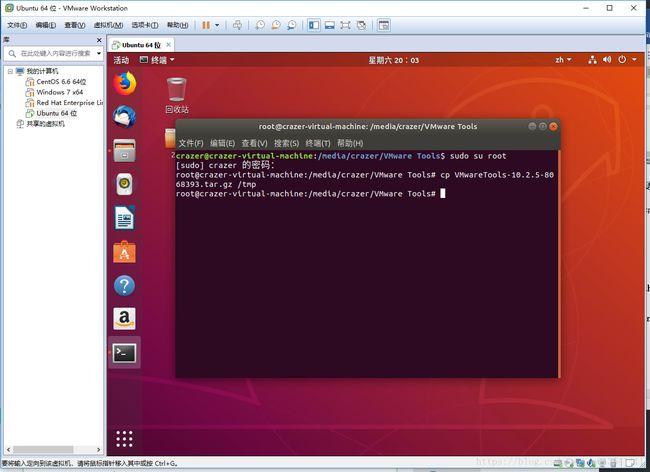The image size is (650, 472).
Task: Open the VMware 虚拟机(M) menu
Action: tap(108, 25)
